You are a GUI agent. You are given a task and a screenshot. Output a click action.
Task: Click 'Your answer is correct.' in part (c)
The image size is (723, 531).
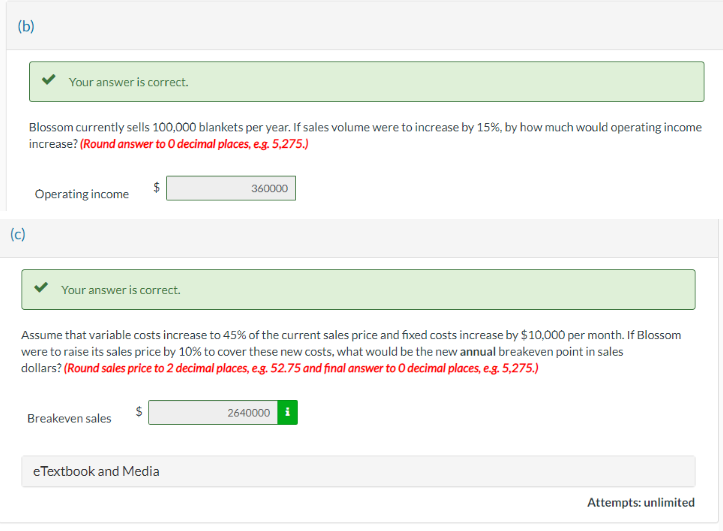coord(120,290)
